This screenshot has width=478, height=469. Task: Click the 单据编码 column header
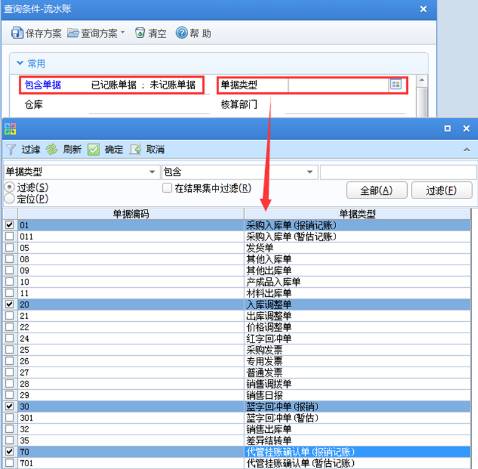click(x=131, y=214)
